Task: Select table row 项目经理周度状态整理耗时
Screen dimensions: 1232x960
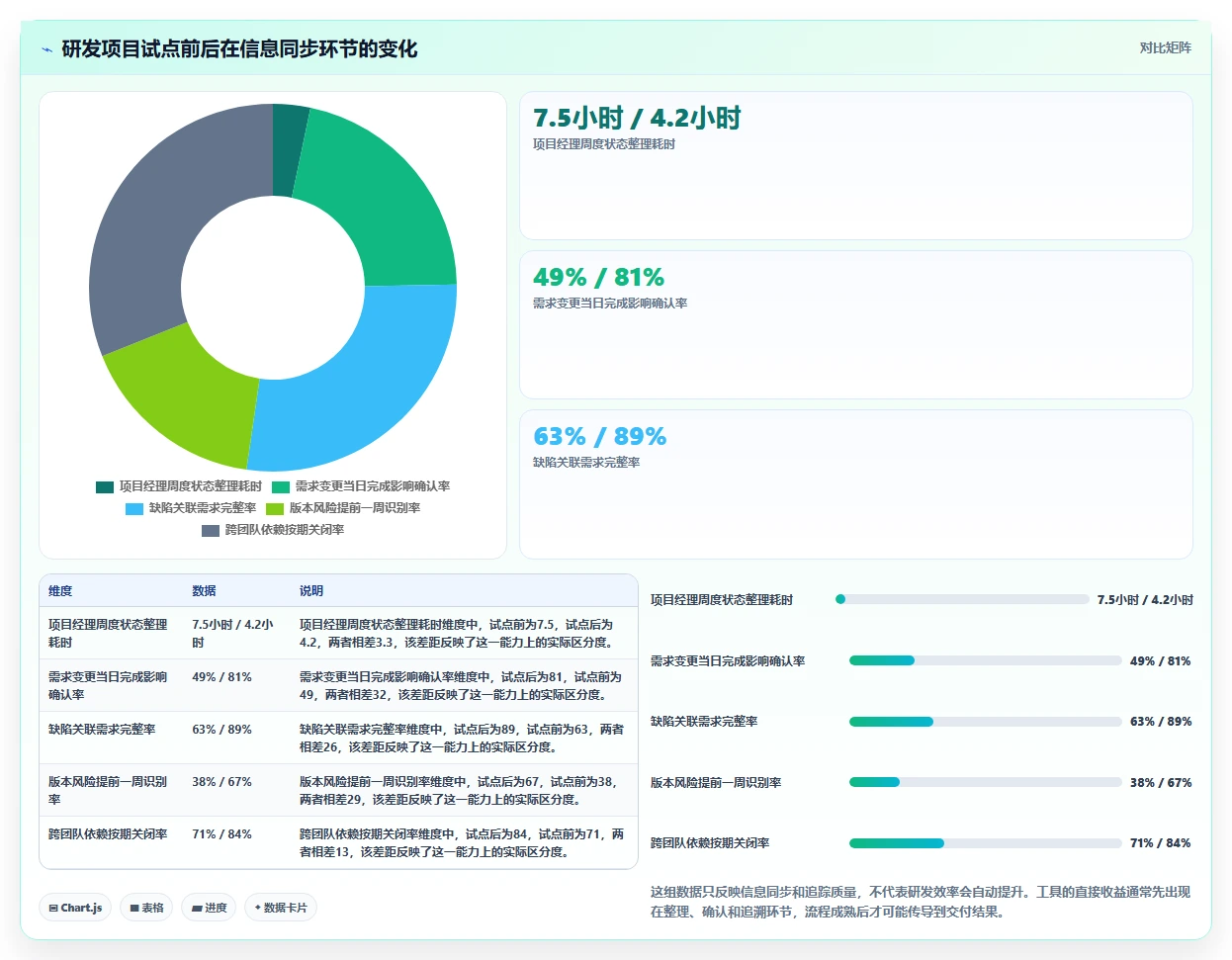Action: click(x=339, y=633)
